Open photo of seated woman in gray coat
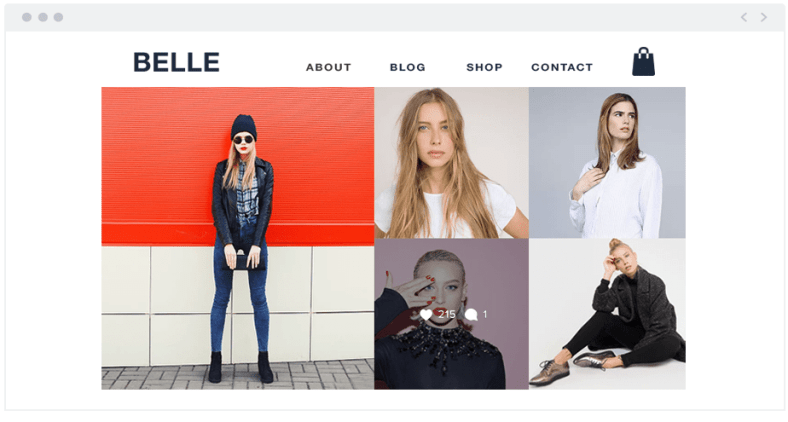Screen dimensions: 788x422 (x=607, y=314)
